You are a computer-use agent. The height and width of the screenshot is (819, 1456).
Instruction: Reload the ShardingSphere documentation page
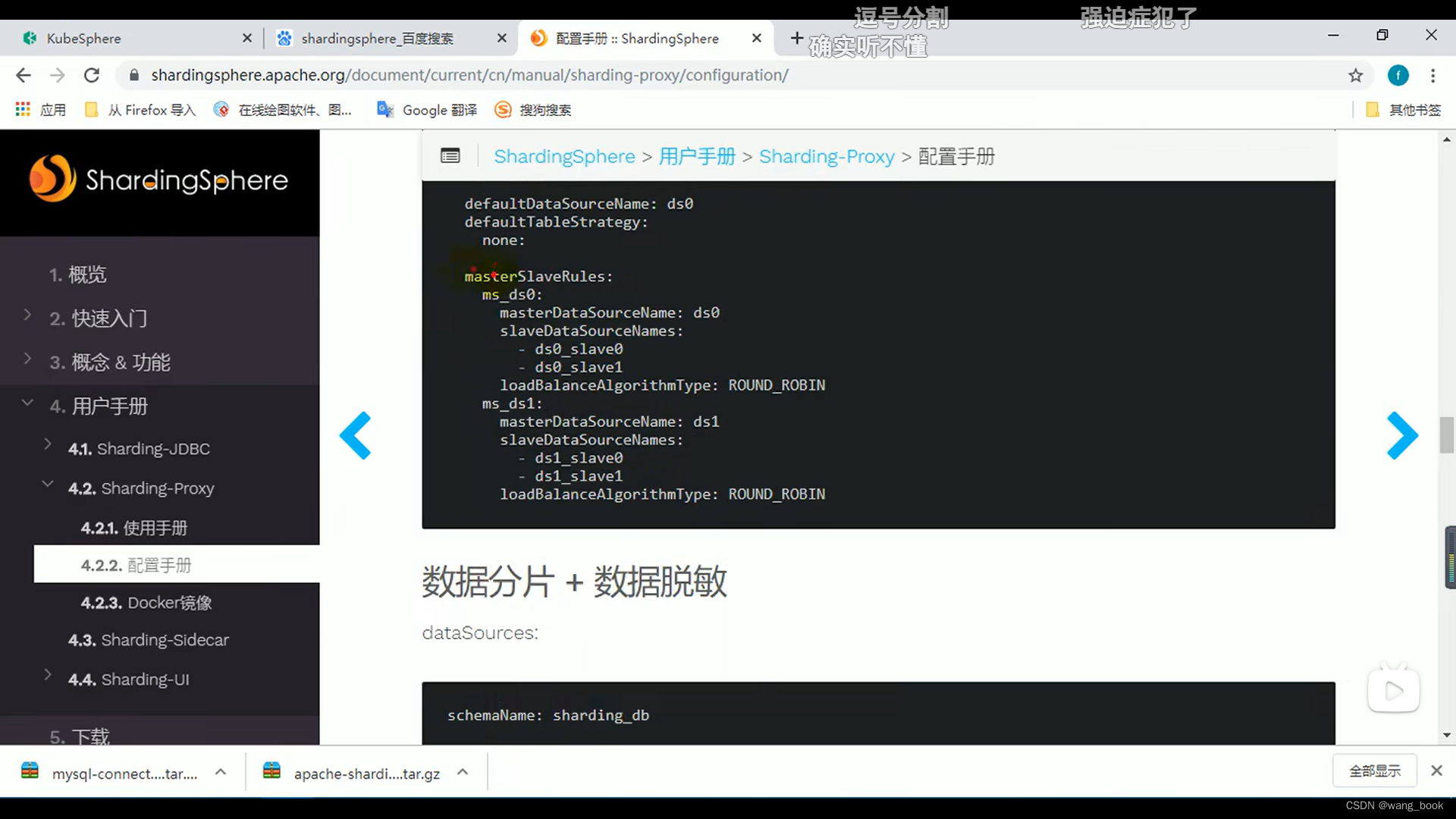[92, 75]
